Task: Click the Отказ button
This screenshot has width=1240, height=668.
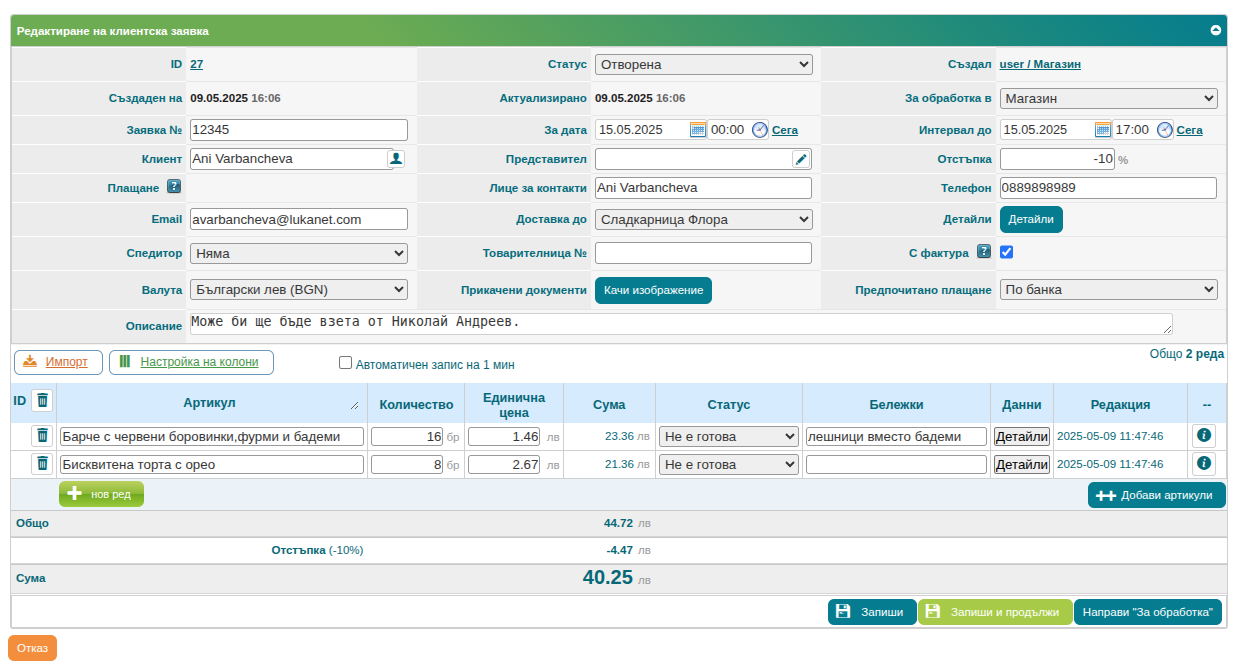Action: (x=32, y=648)
